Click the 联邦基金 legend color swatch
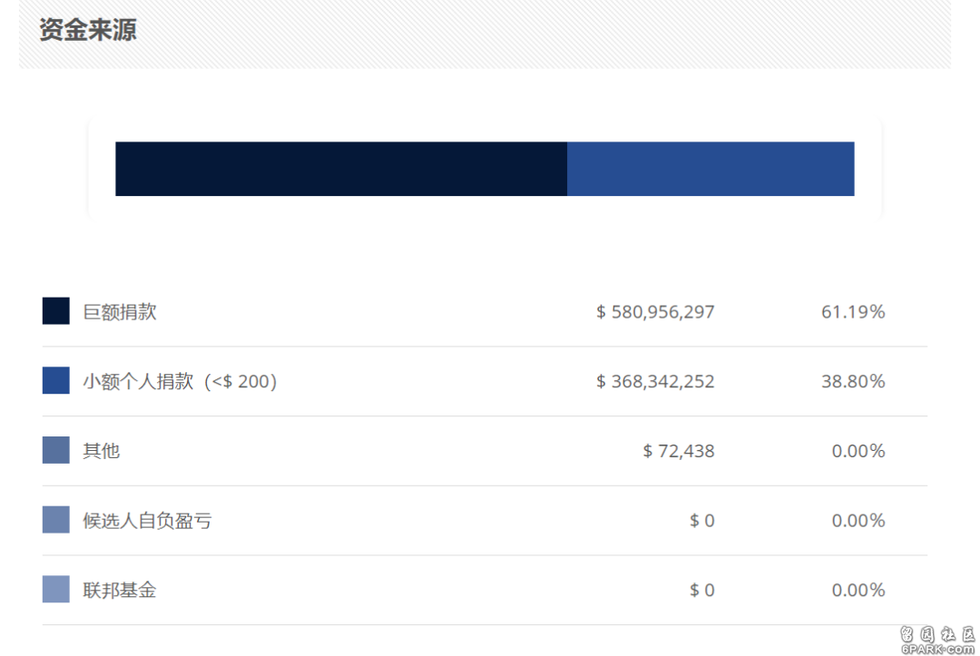The height and width of the screenshot is (656, 980). pyautogui.click(x=56, y=589)
